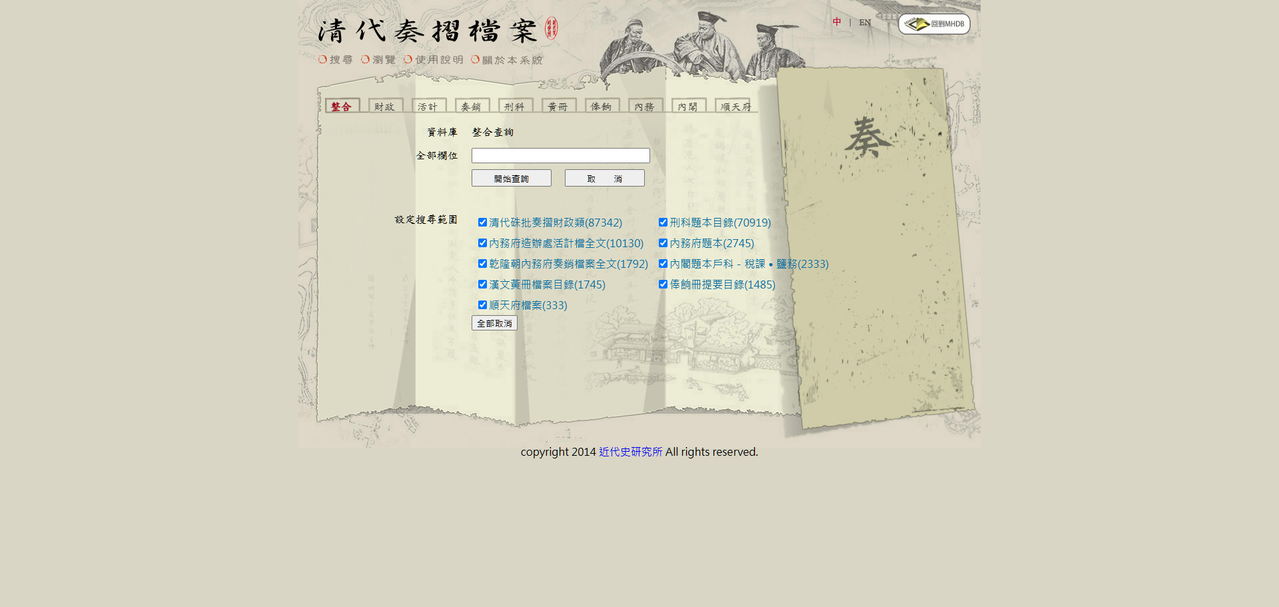Click the 回到MHDB logo button

[x=934, y=24]
